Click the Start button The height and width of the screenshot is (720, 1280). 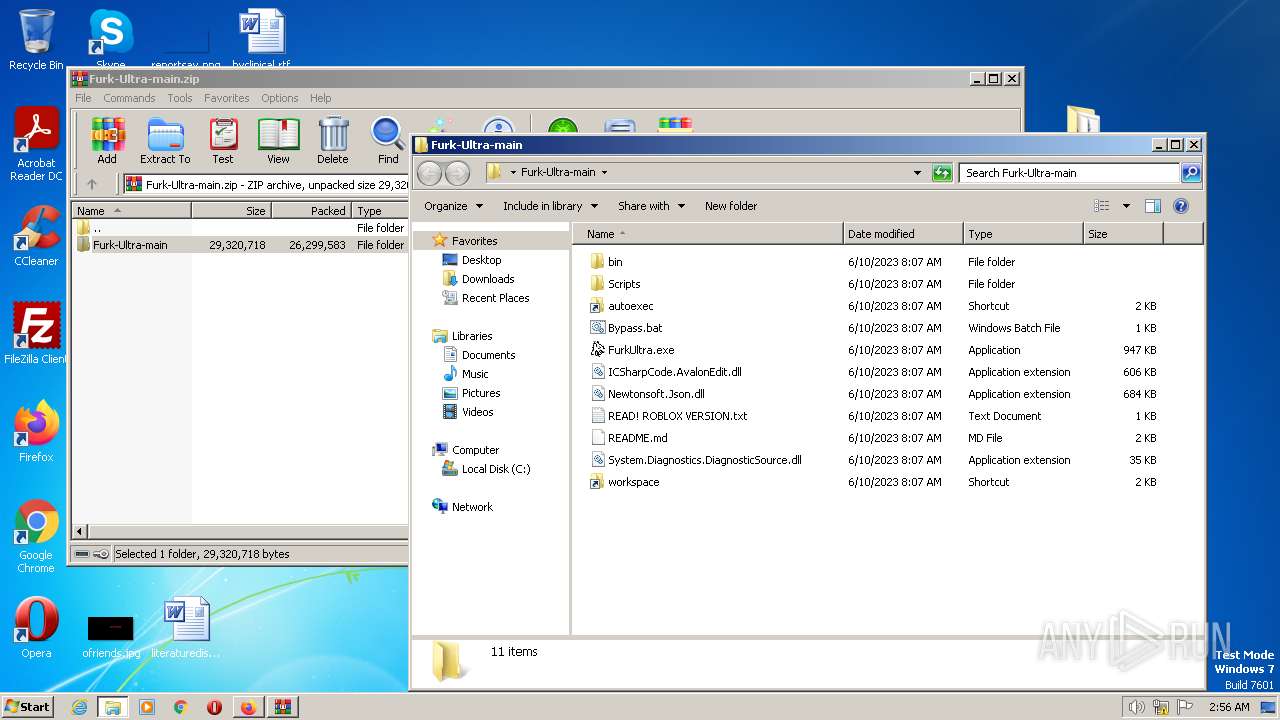27,707
